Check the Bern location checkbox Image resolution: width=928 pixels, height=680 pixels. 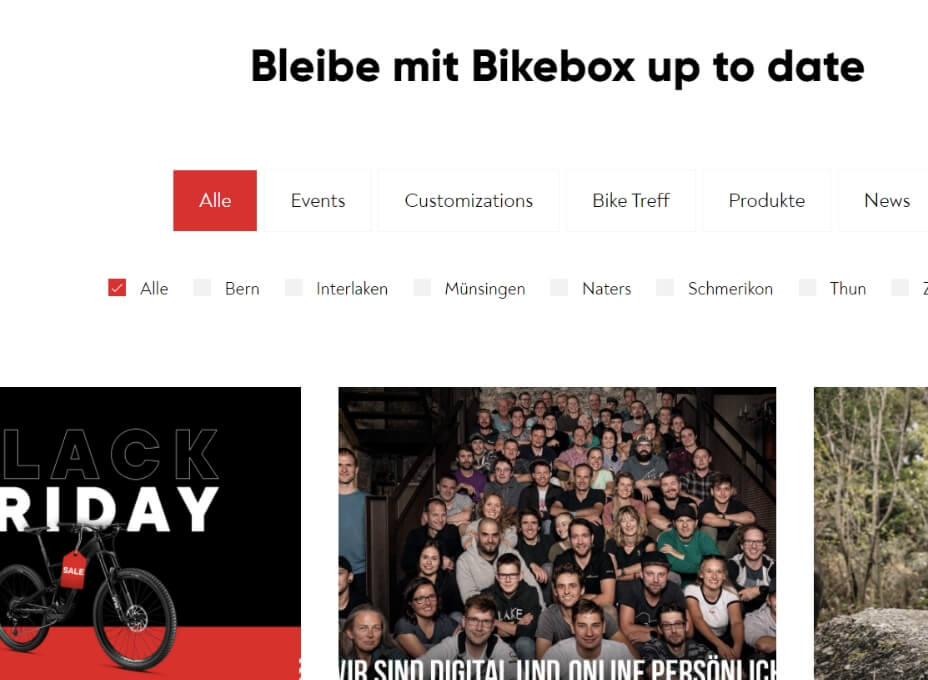[x=202, y=288]
